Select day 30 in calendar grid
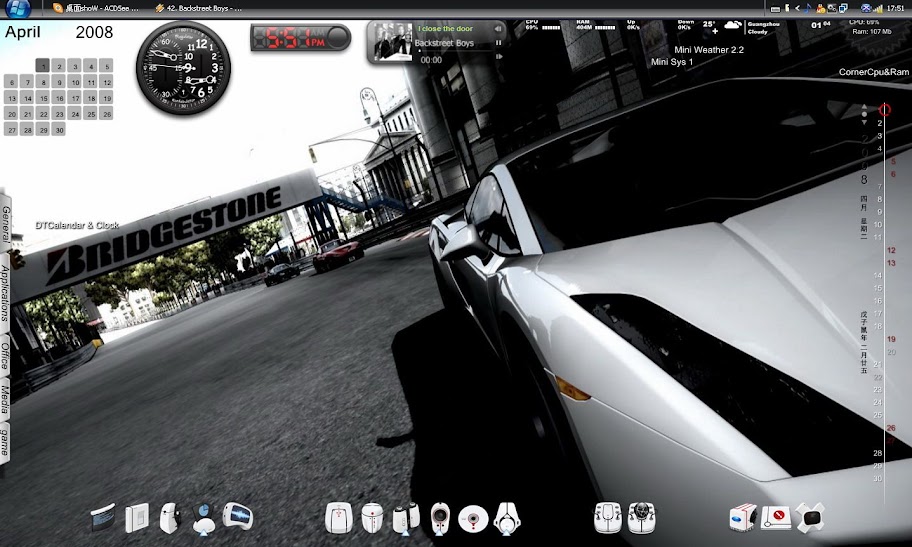Image resolution: width=912 pixels, height=547 pixels. (x=59, y=130)
